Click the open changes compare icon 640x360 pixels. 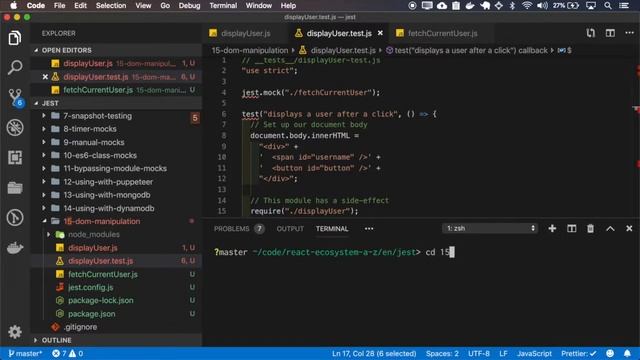click(591, 33)
